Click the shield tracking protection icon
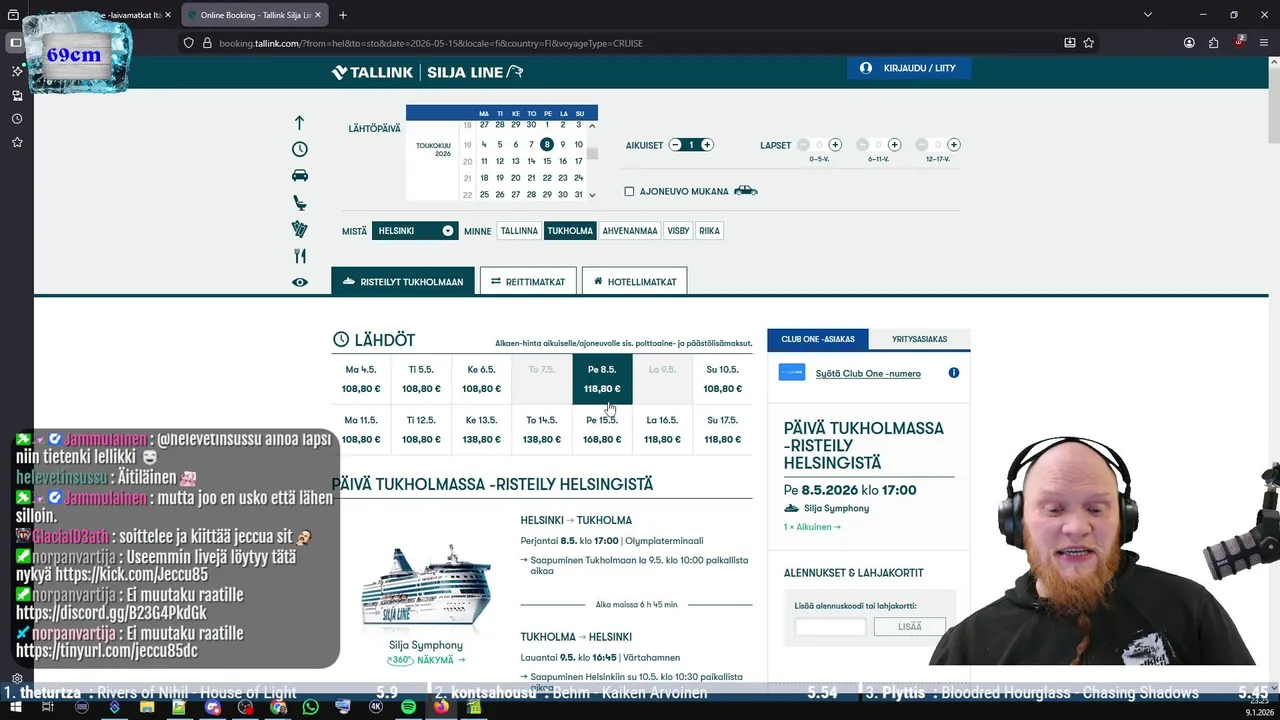 (x=188, y=43)
